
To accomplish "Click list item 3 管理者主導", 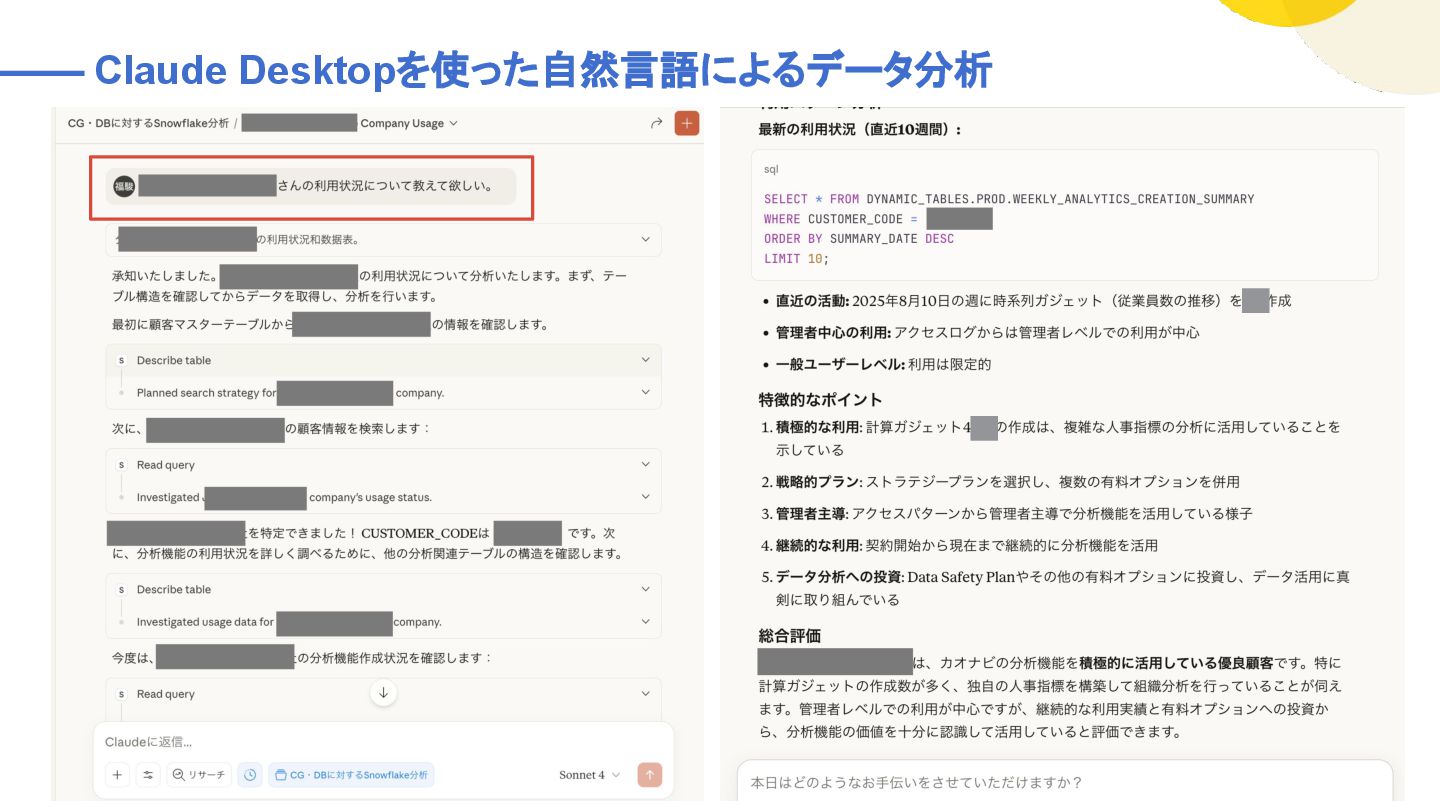I will pos(1014,514).
